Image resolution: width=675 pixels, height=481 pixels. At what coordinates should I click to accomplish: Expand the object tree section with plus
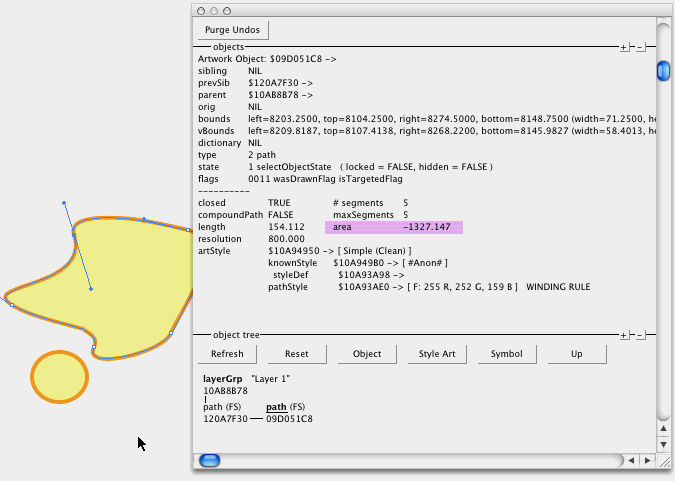pos(624,336)
